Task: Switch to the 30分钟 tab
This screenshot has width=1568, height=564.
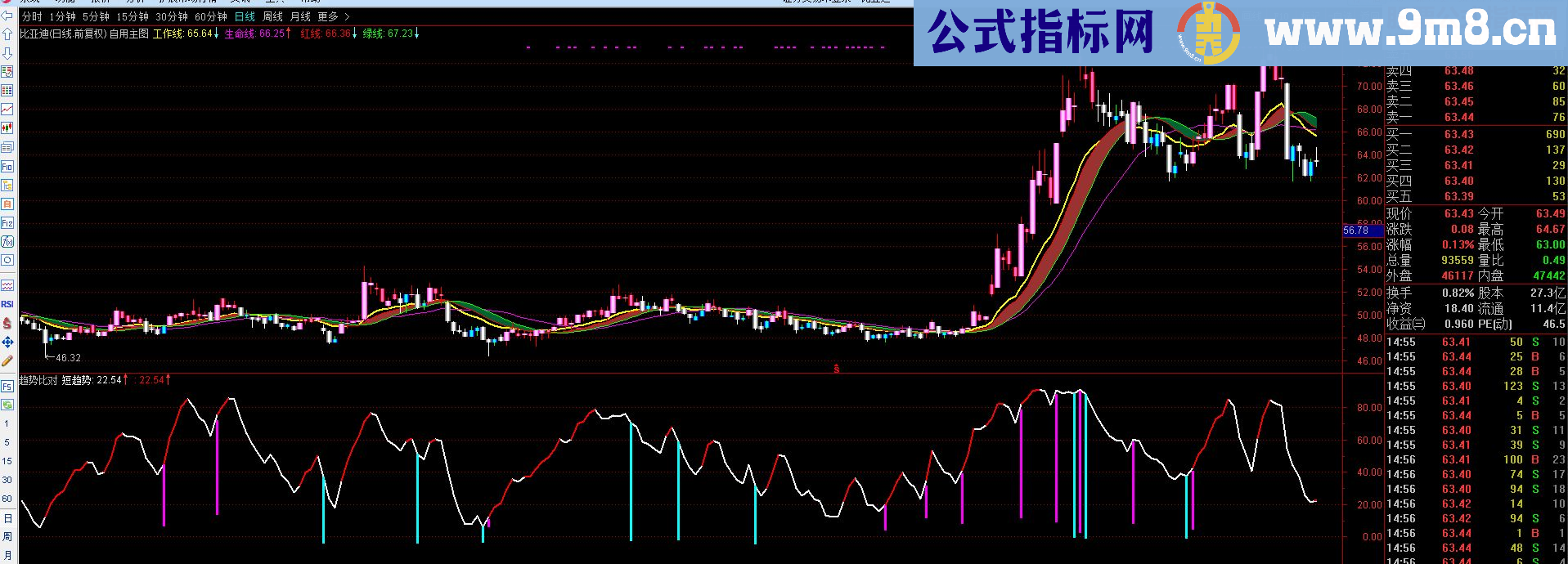Action: click(172, 16)
